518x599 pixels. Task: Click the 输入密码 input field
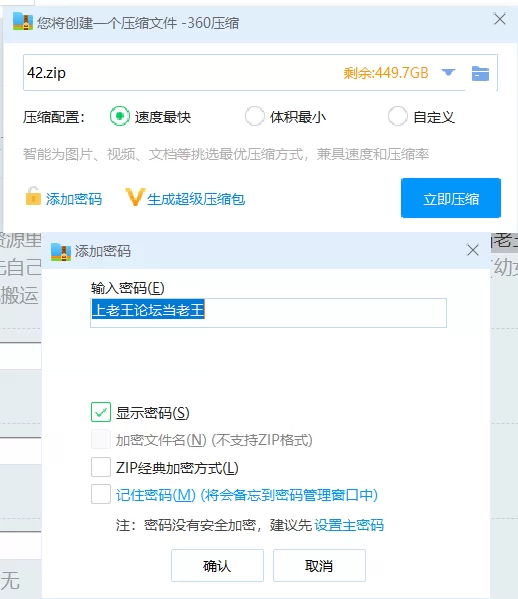click(268, 313)
